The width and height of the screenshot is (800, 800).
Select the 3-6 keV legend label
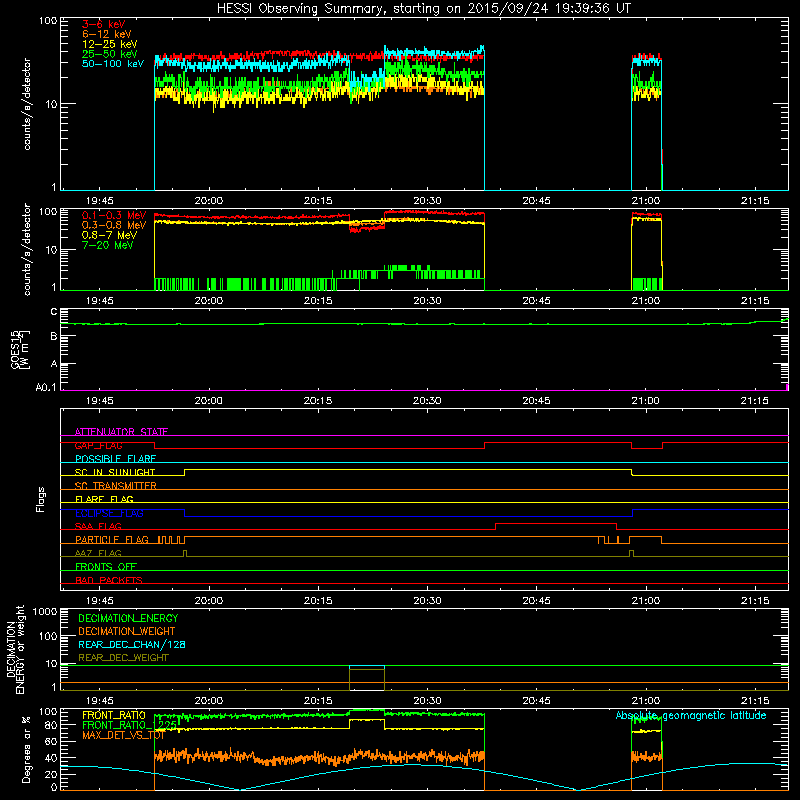point(103,24)
